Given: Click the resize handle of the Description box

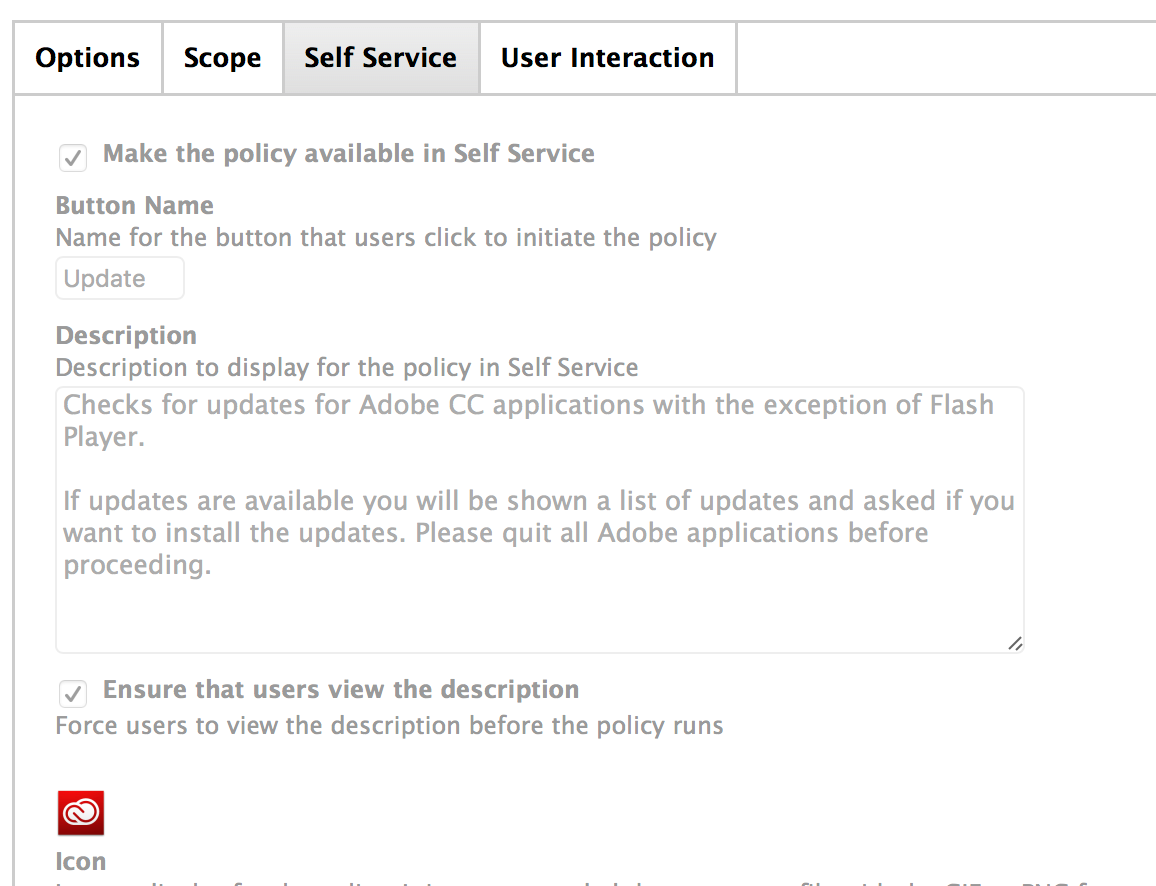Looking at the screenshot, I should [x=1014, y=643].
